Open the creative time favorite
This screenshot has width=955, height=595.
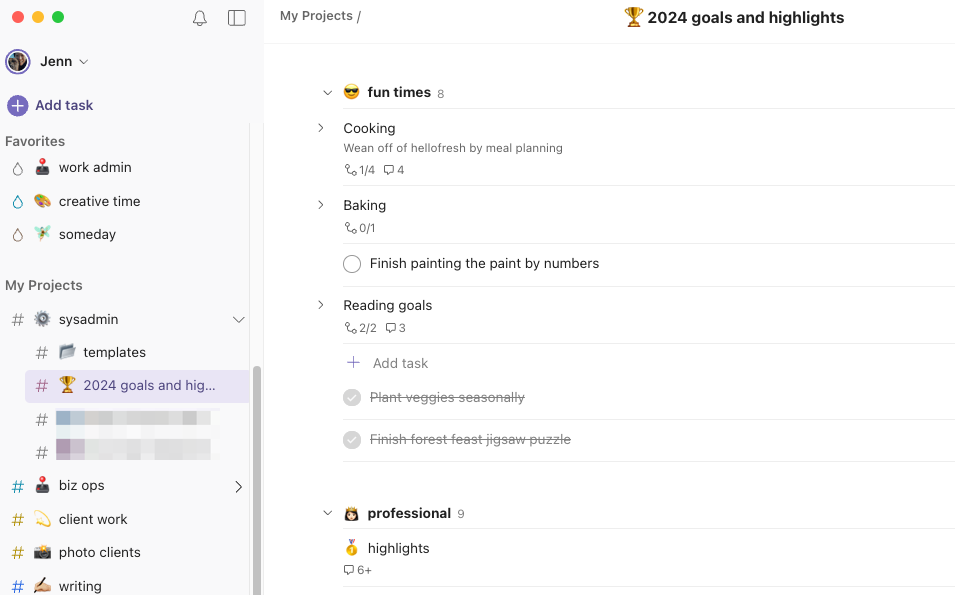pyautogui.click(x=99, y=201)
